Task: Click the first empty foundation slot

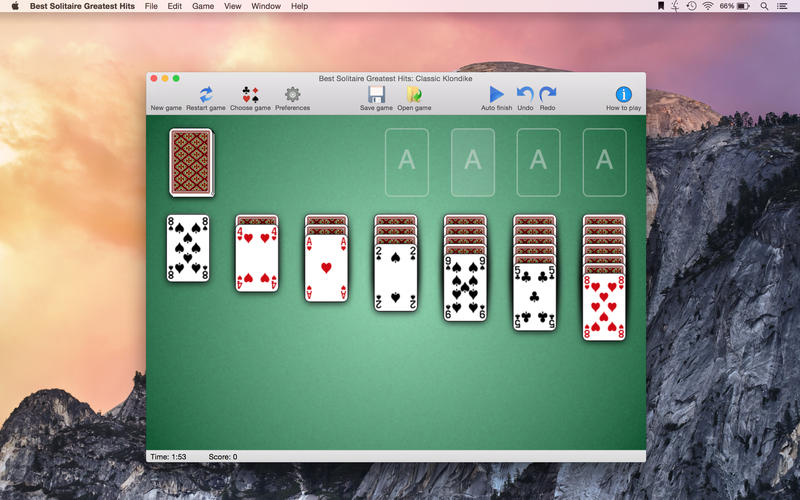Action: click(x=407, y=162)
